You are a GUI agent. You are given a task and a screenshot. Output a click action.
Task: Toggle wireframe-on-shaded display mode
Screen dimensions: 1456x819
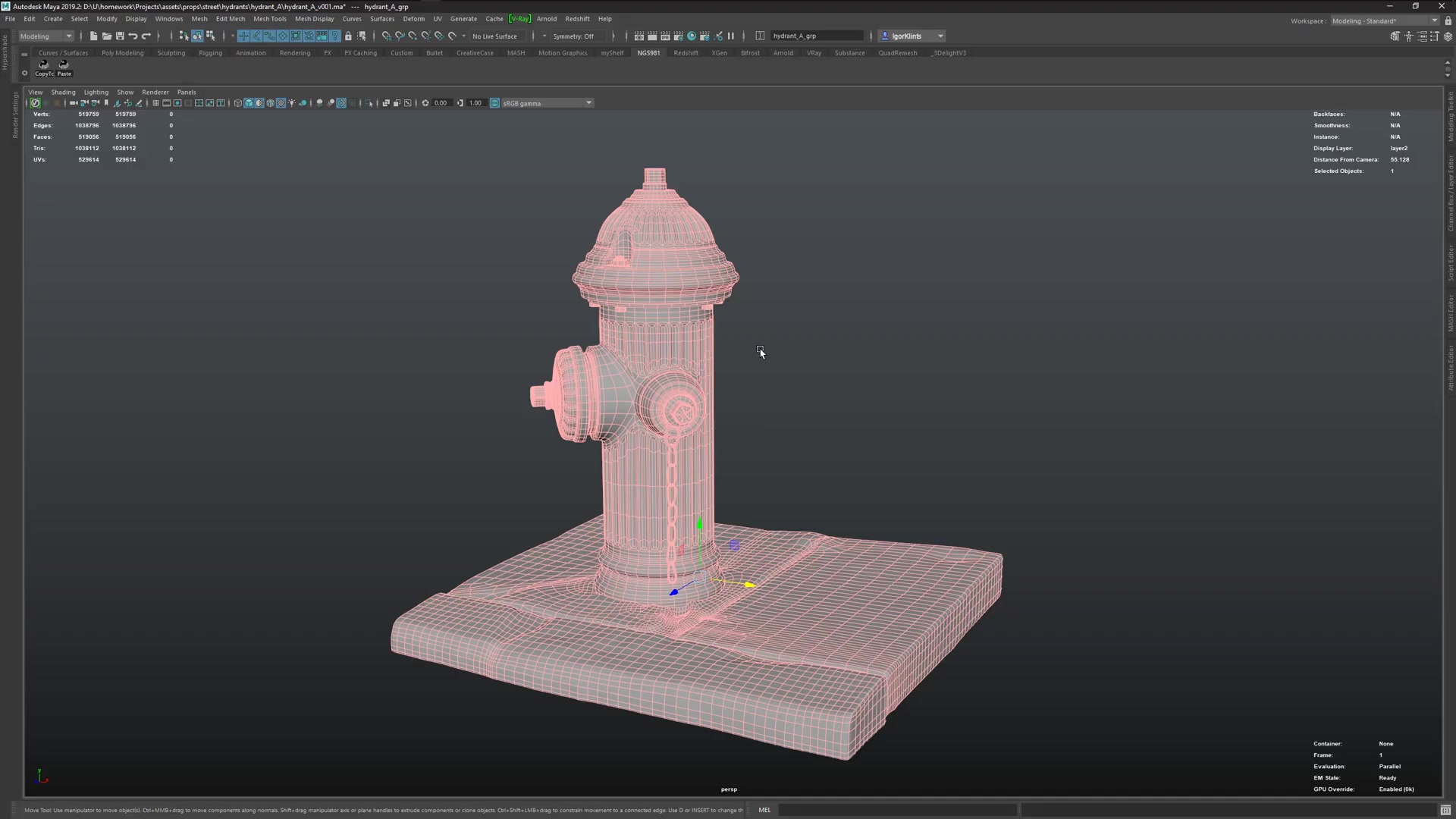pyautogui.click(x=259, y=102)
